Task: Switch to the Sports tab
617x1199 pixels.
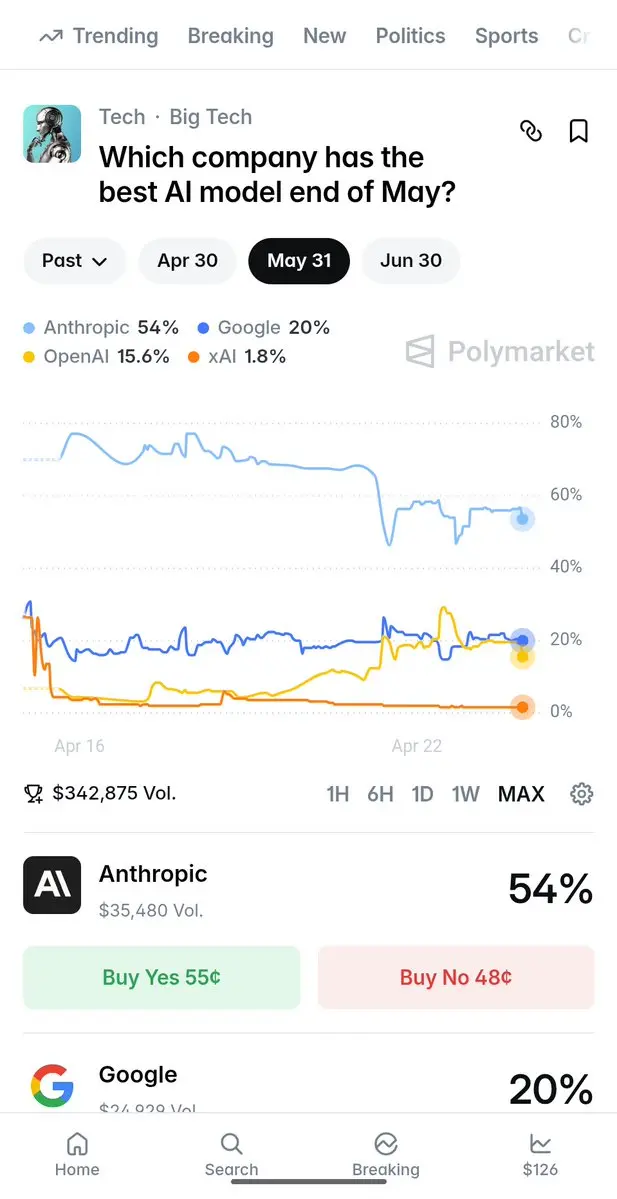Action: (506, 35)
